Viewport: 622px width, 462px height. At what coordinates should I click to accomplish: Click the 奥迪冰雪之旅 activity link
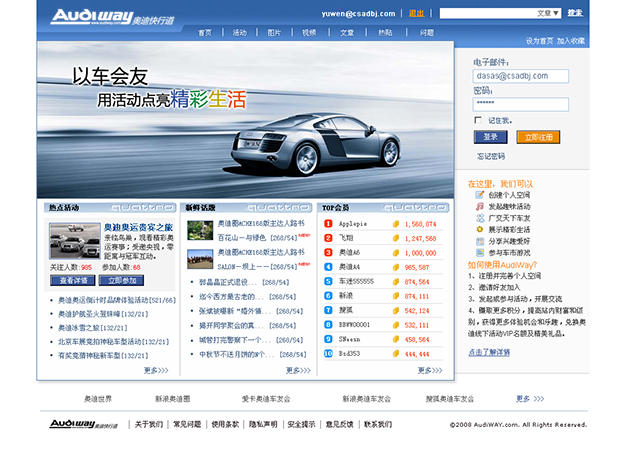(93, 328)
